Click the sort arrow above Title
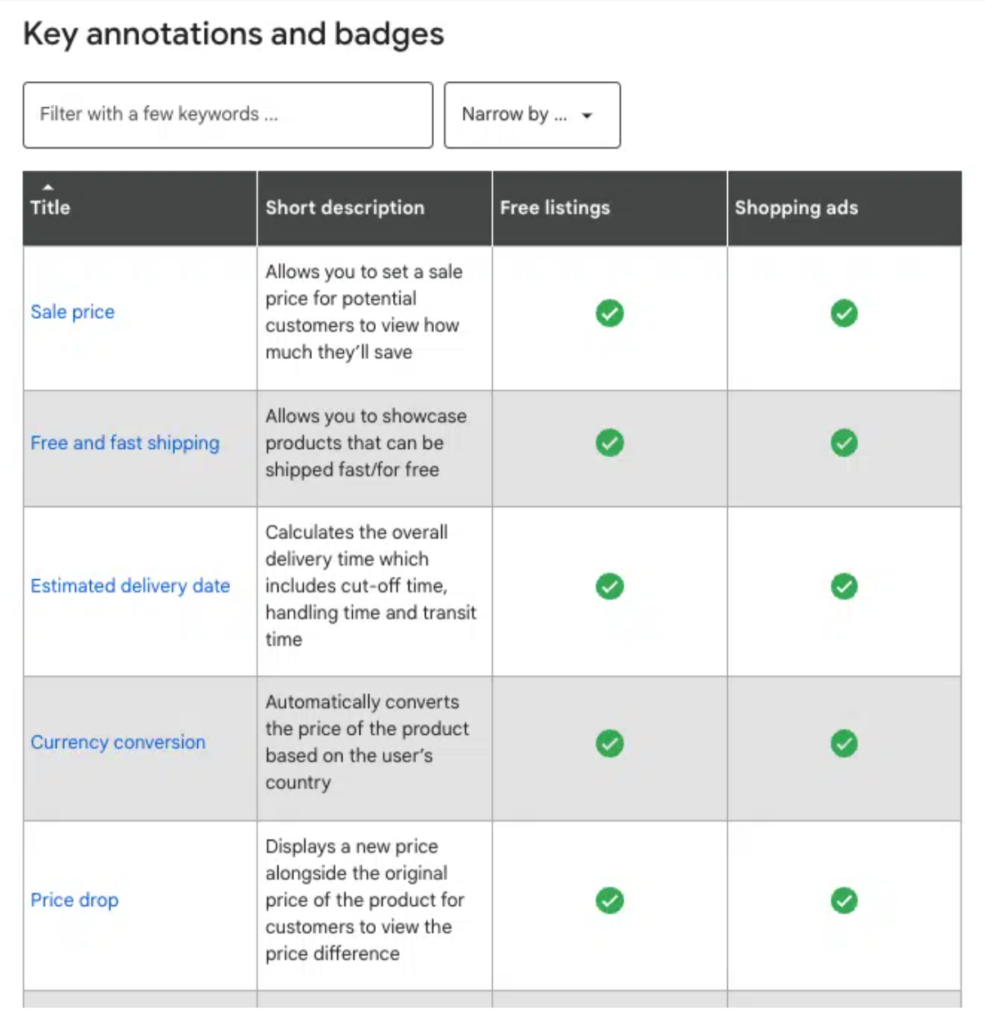Viewport: 985px width, 1024px height. coord(48,187)
